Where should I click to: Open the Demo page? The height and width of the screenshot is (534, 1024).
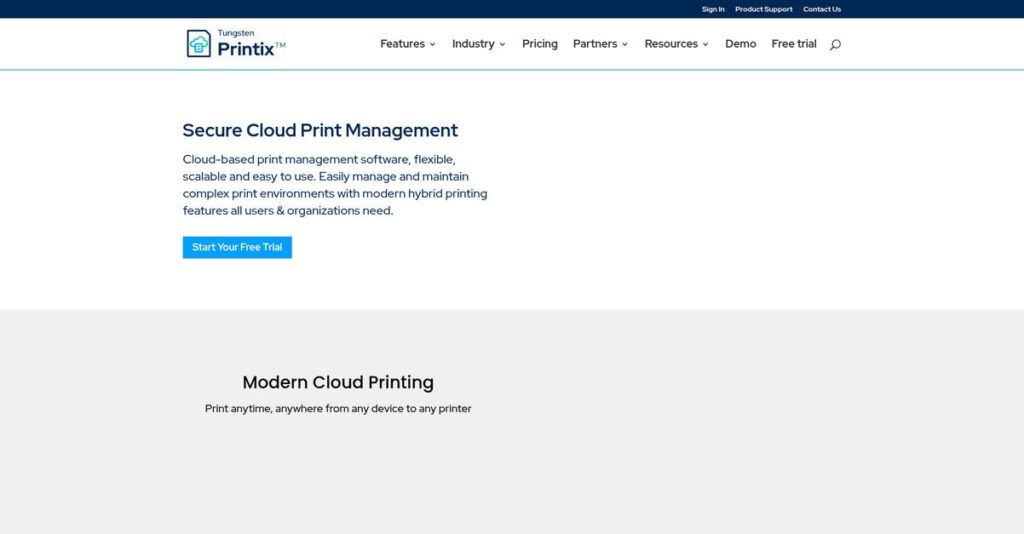pos(741,44)
